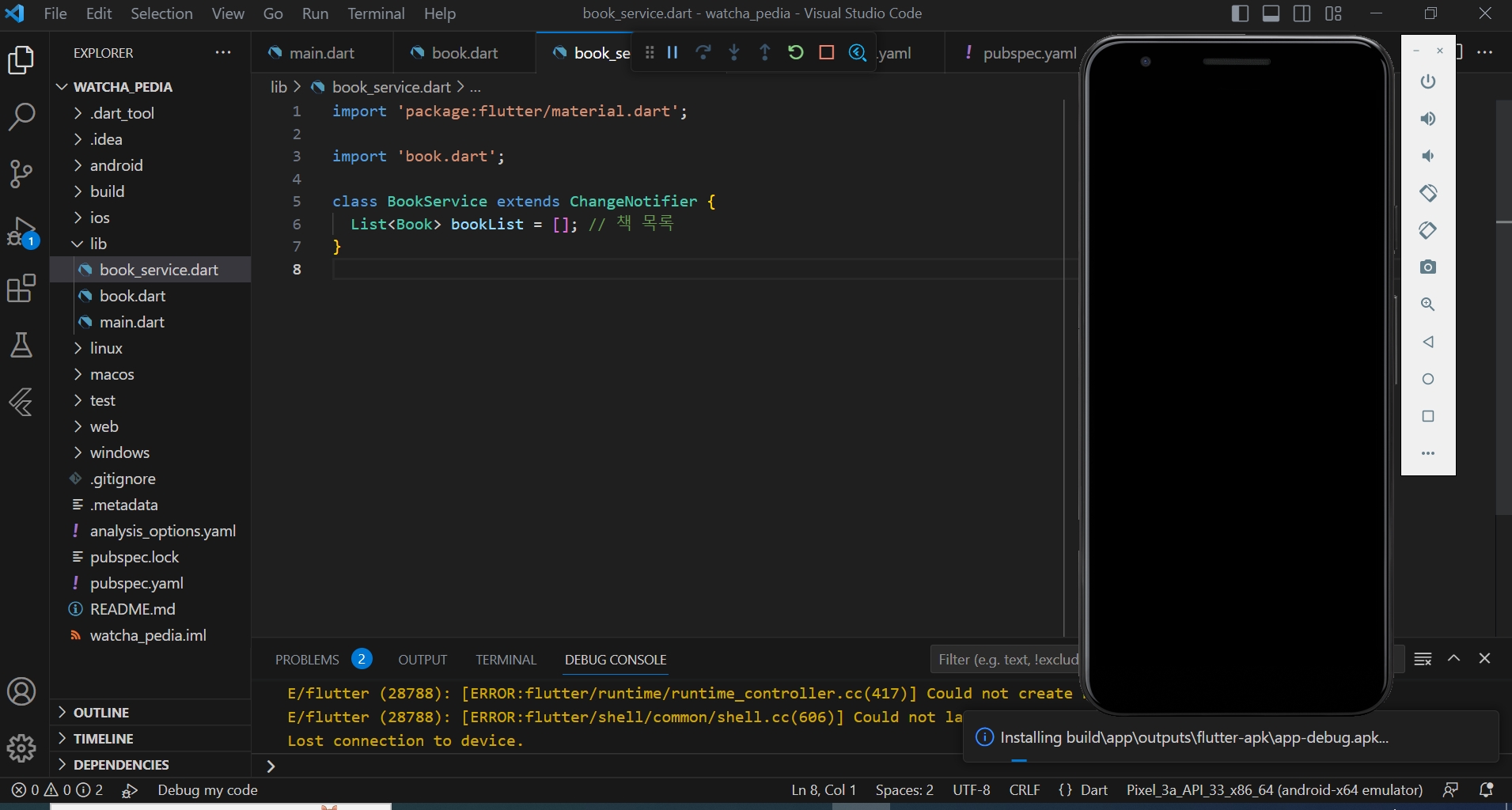Raise the emulator volume

pyautogui.click(x=1428, y=119)
